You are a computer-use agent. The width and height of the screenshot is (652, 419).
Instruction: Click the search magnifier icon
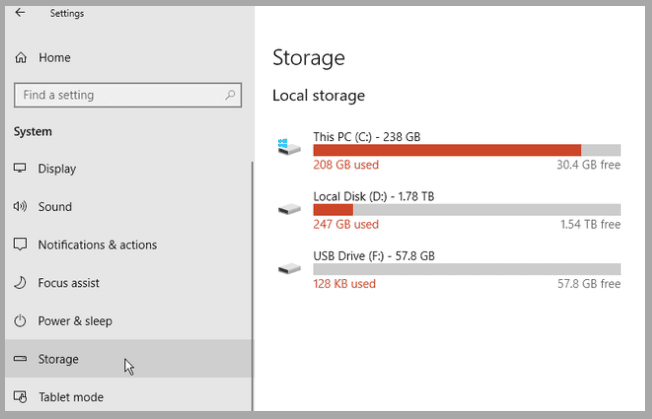point(231,95)
